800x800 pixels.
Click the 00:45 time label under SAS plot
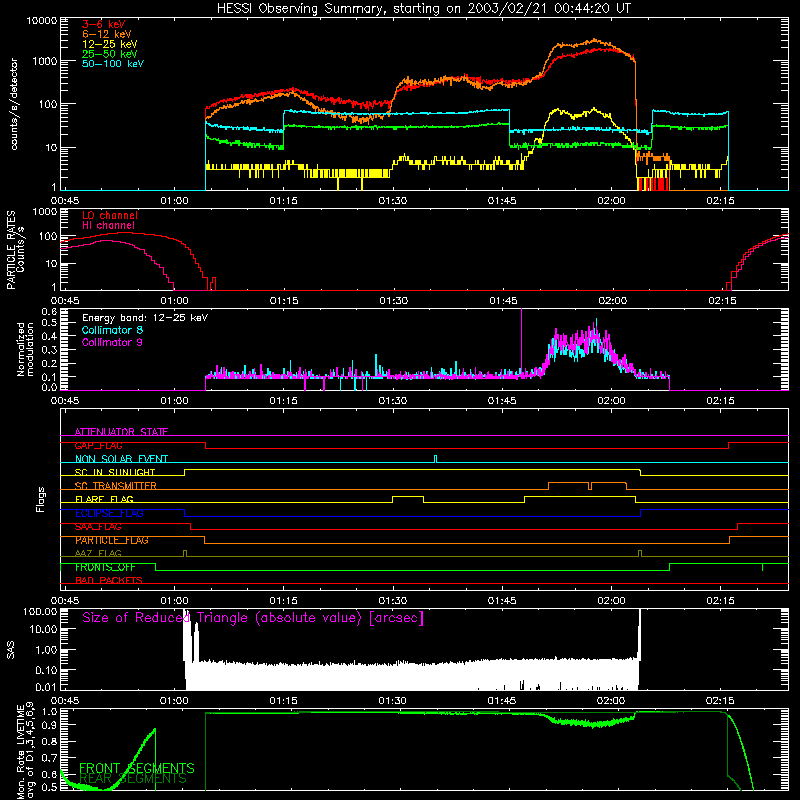[65, 701]
